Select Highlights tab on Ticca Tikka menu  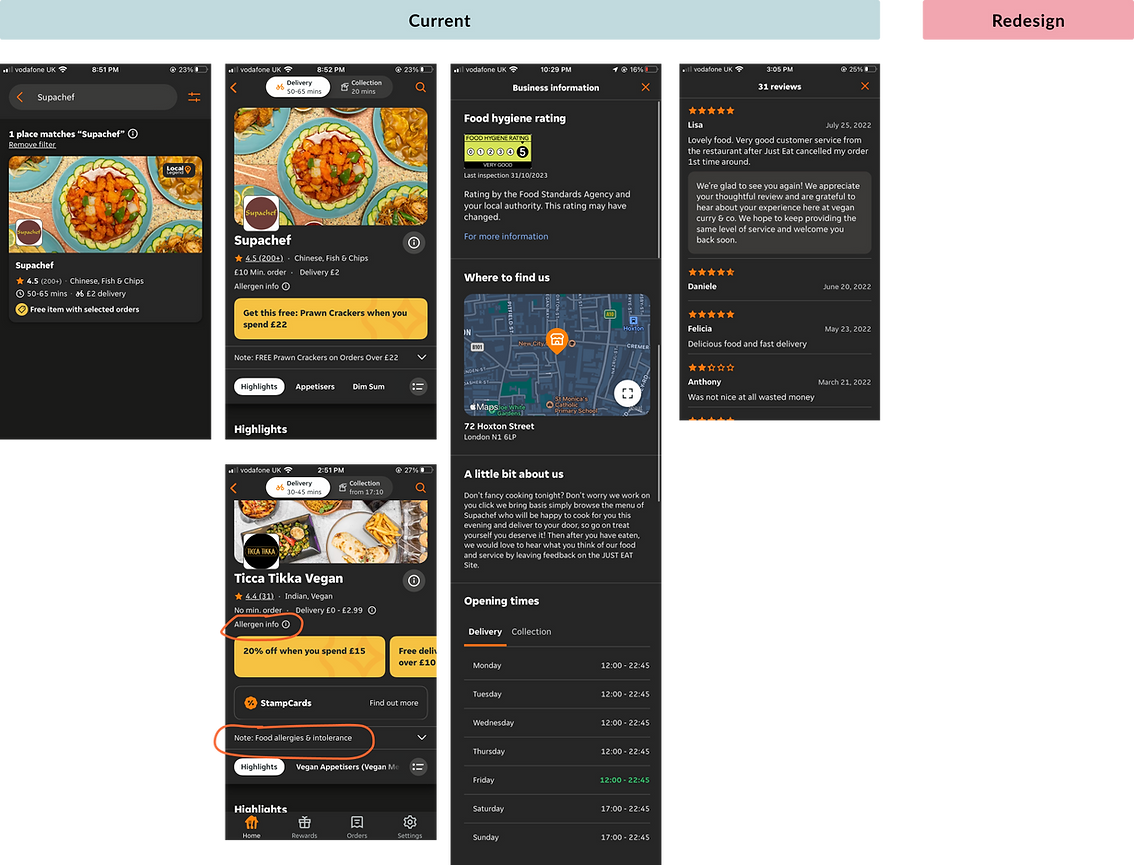(259, 767)
